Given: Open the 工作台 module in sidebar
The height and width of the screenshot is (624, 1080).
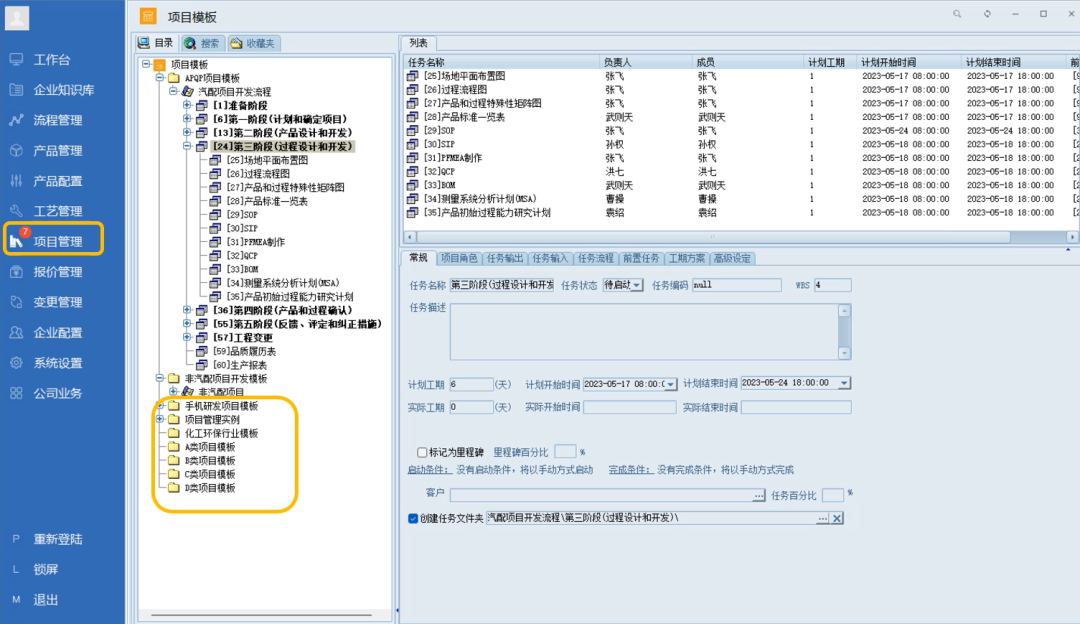Looking at the screenshot, I should [55, 59].
